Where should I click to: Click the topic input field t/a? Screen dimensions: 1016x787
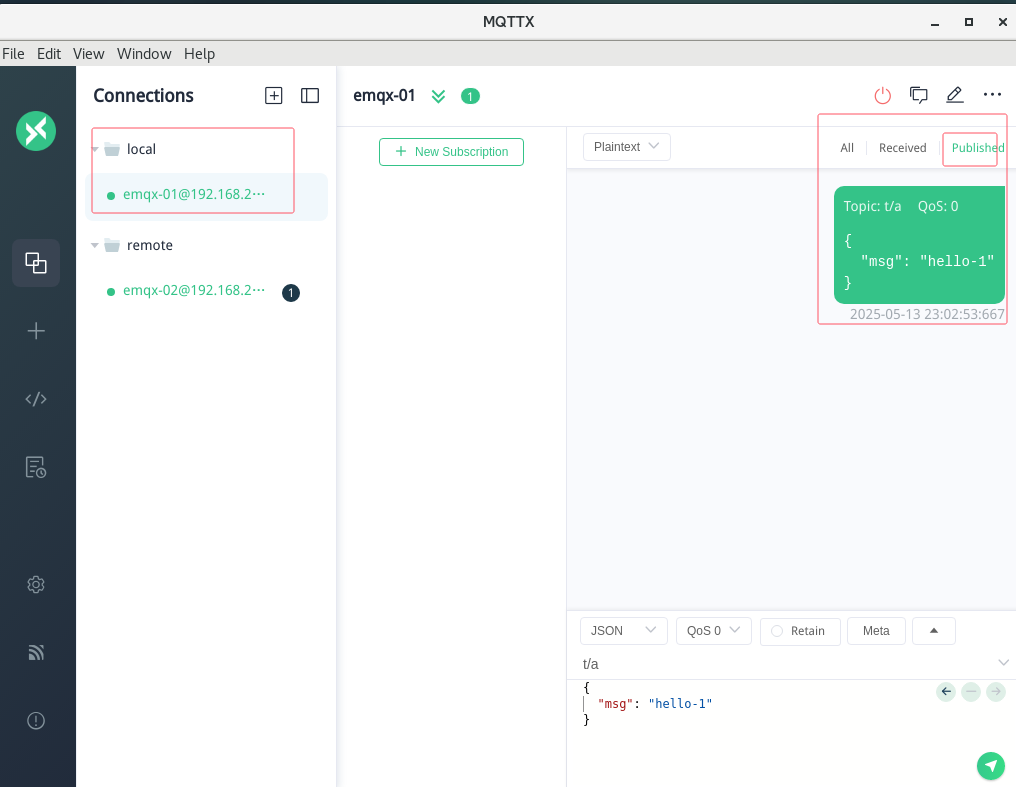(787, 664)
